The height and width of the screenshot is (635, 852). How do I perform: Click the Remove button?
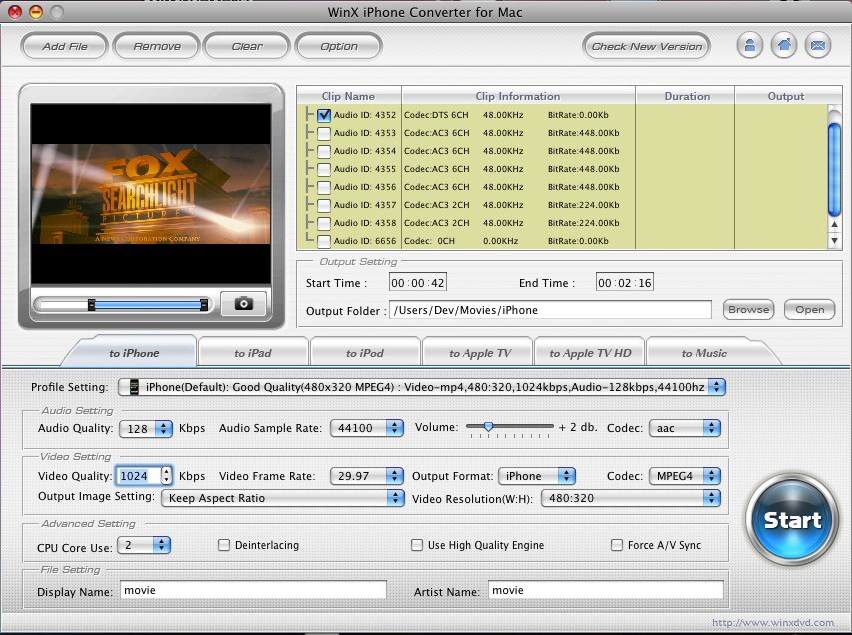pyautogui.click(x=157, y=47)
